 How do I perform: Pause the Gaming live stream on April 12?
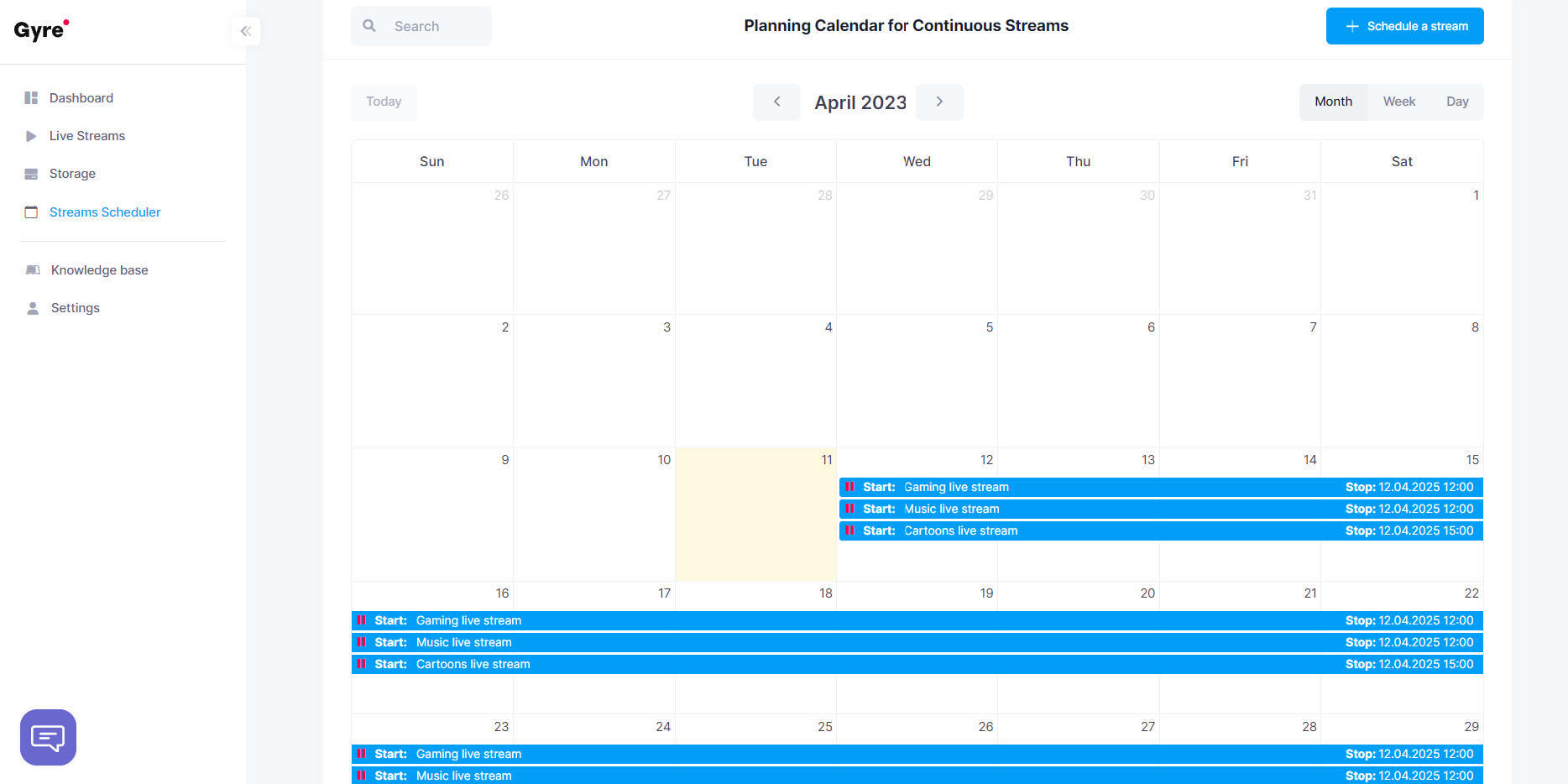(850, 487)
